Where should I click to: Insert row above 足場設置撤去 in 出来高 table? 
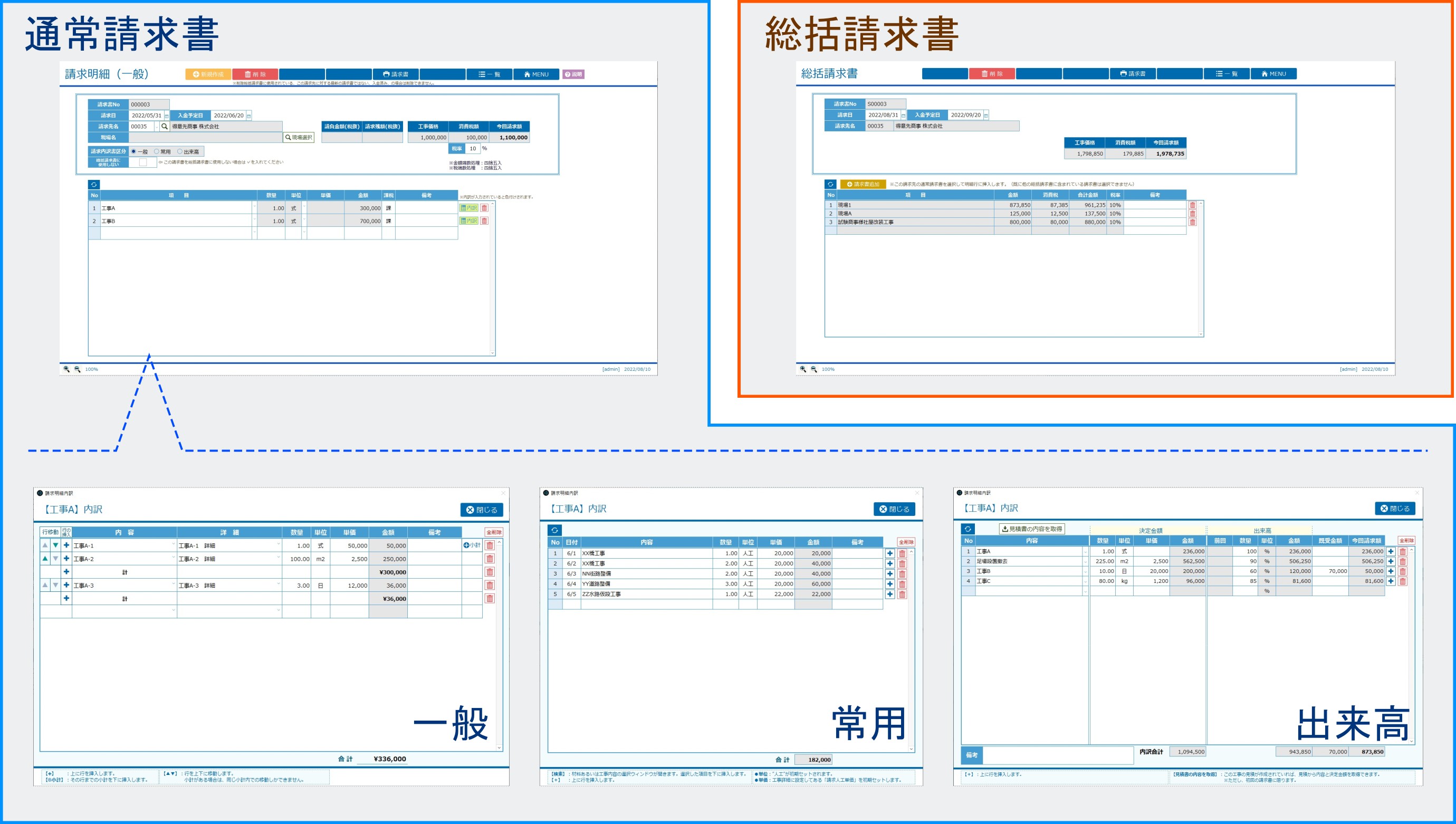click(1391, 561)
